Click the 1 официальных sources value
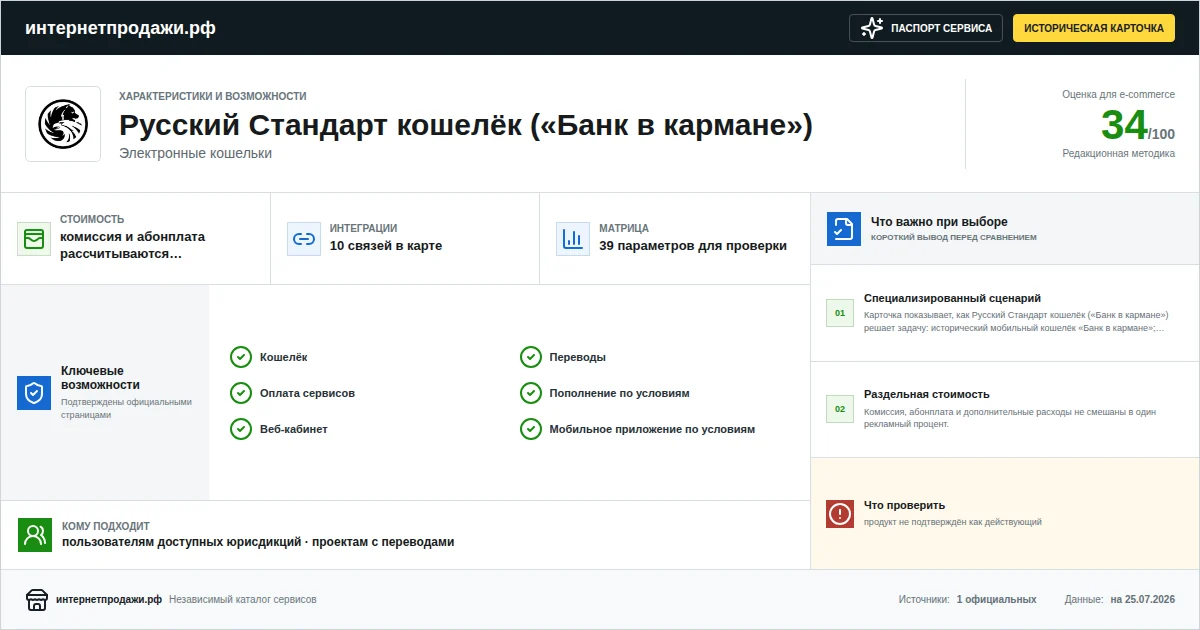Screen dimensions: 1200x630 pos(996,600)
